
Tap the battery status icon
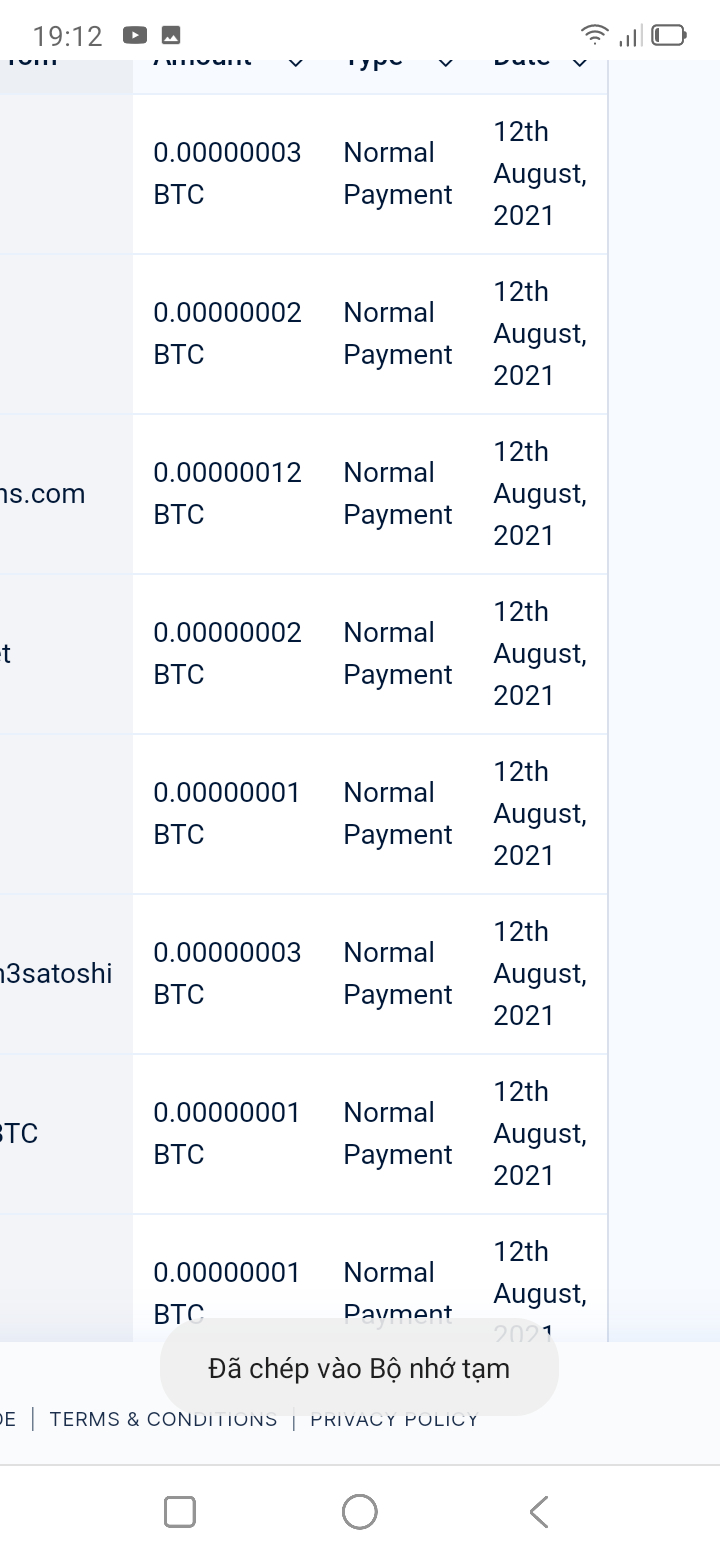click(x=669, y=36)
